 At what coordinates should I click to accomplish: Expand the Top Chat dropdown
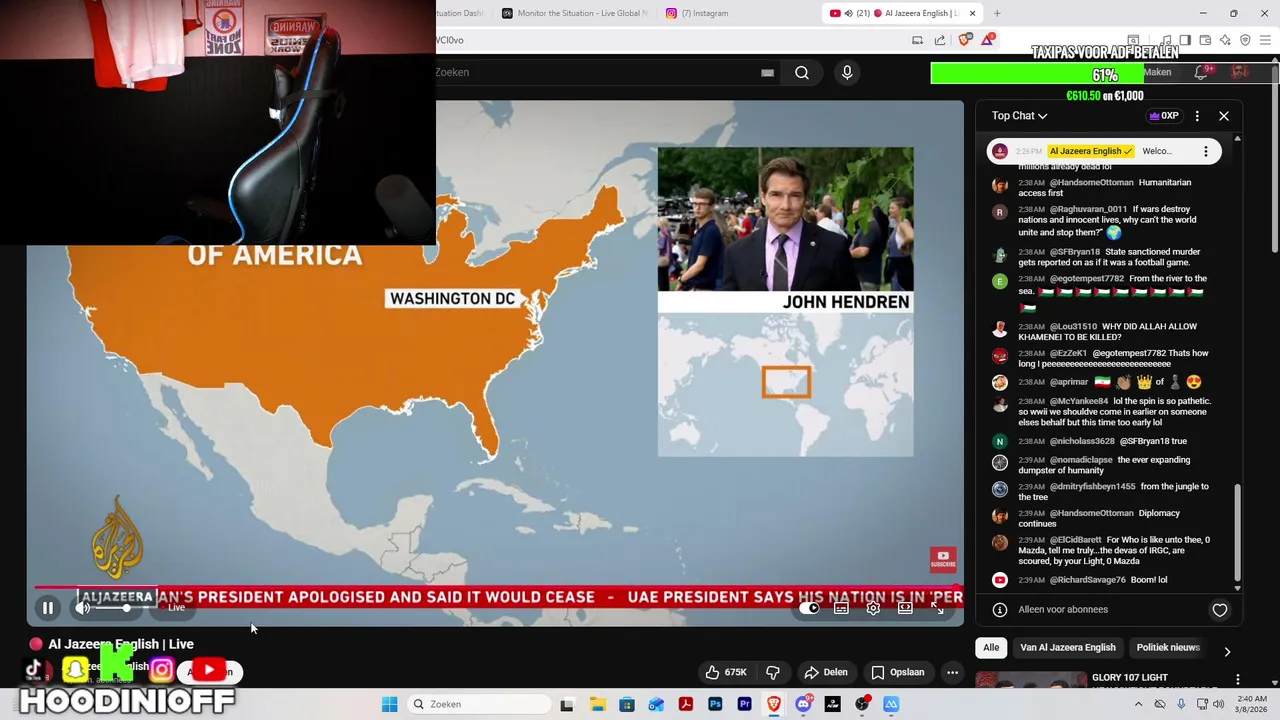point(1019,116)
